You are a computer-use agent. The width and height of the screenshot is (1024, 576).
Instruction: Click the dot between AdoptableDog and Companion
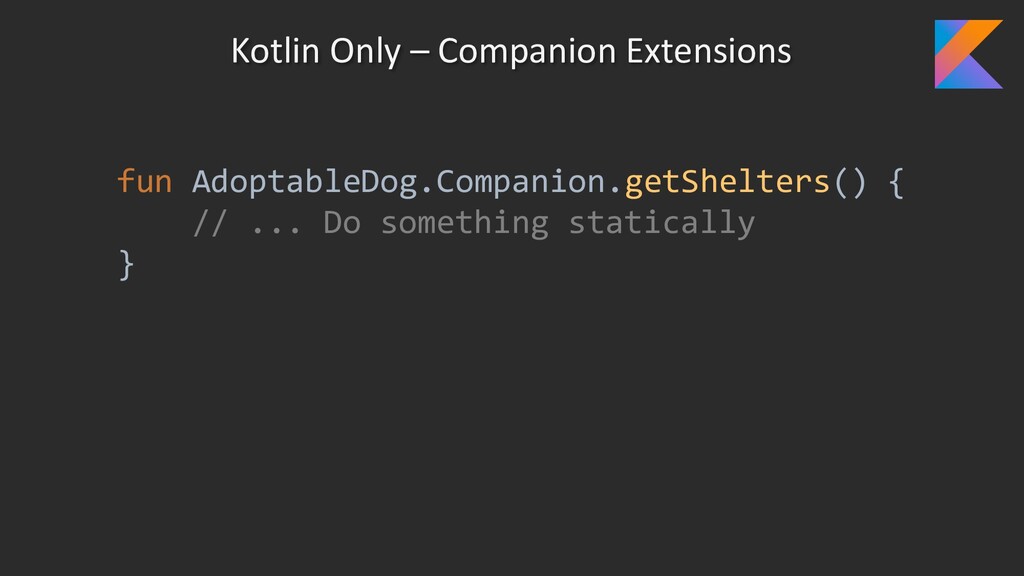[x=426, y=191]
